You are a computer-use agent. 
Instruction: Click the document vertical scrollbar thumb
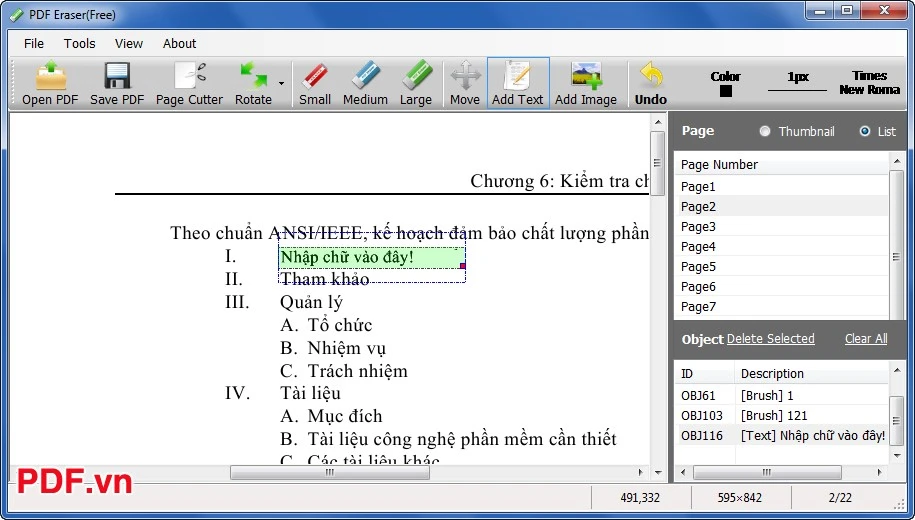658,163
